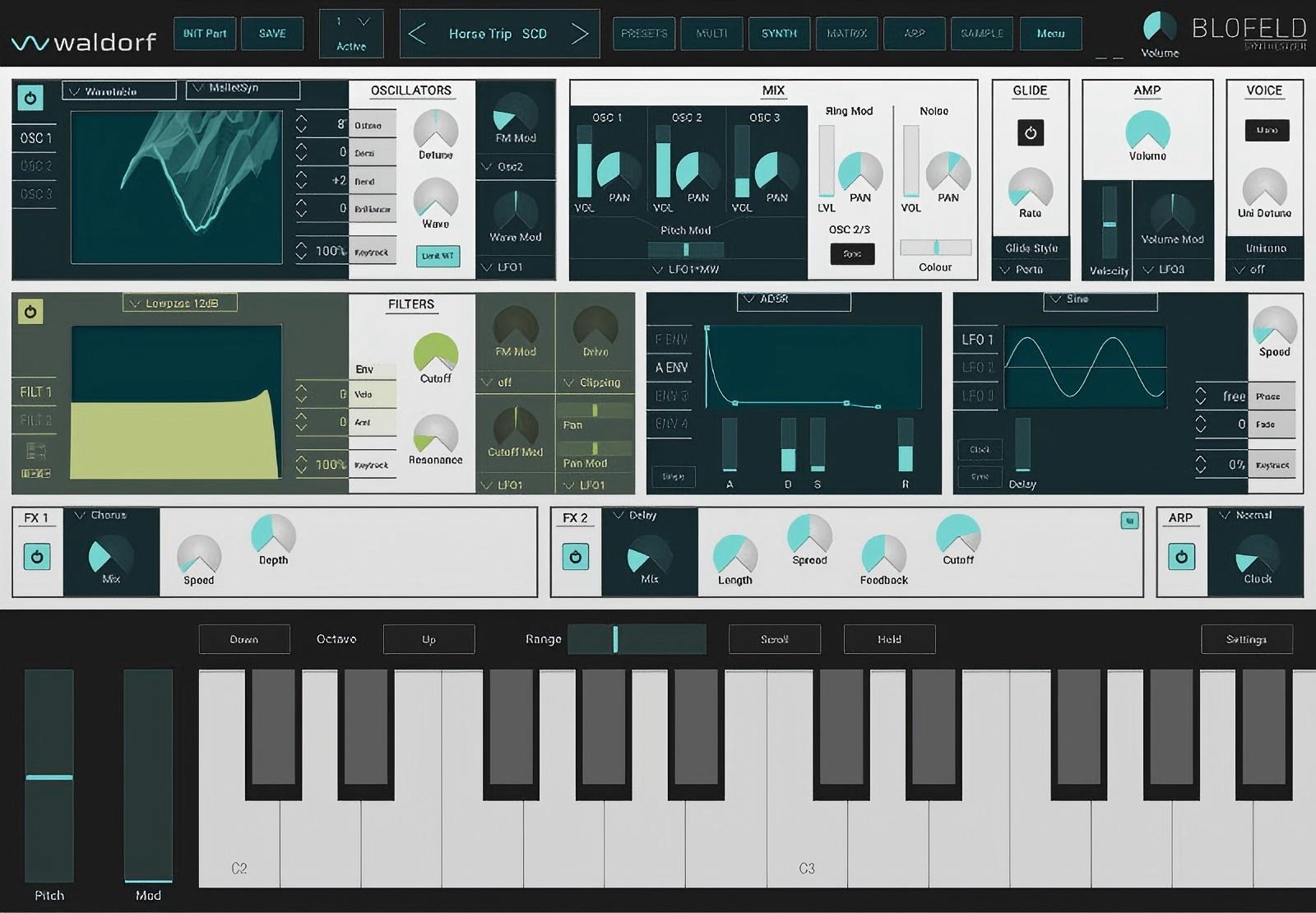Click the ARP Clock knob
The width and height of the screenshot is (1316, 913).
click(x=1258, y=554)
